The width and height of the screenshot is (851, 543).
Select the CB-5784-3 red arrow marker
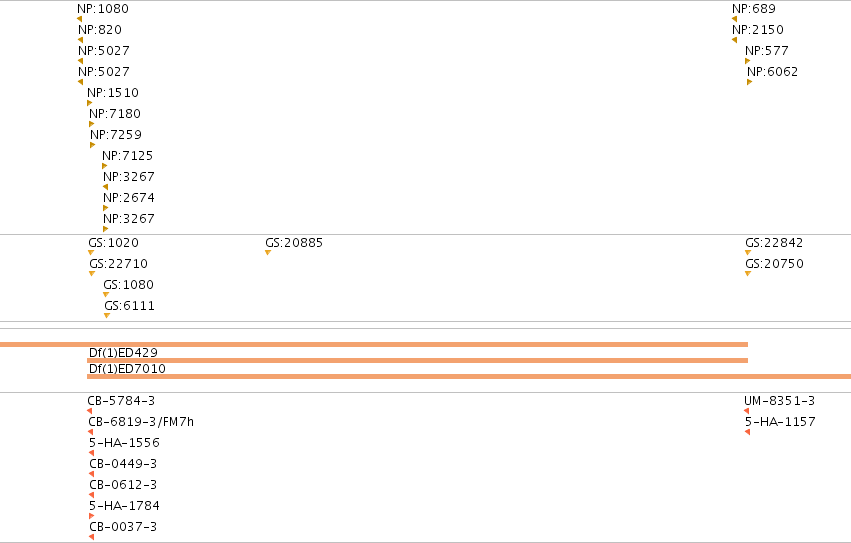tap(90, 411)
